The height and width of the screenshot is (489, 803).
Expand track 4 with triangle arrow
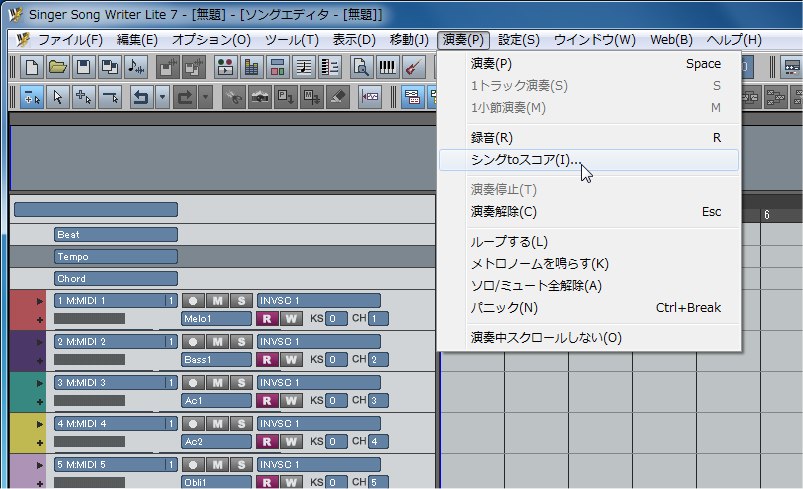tap(40, 424)
